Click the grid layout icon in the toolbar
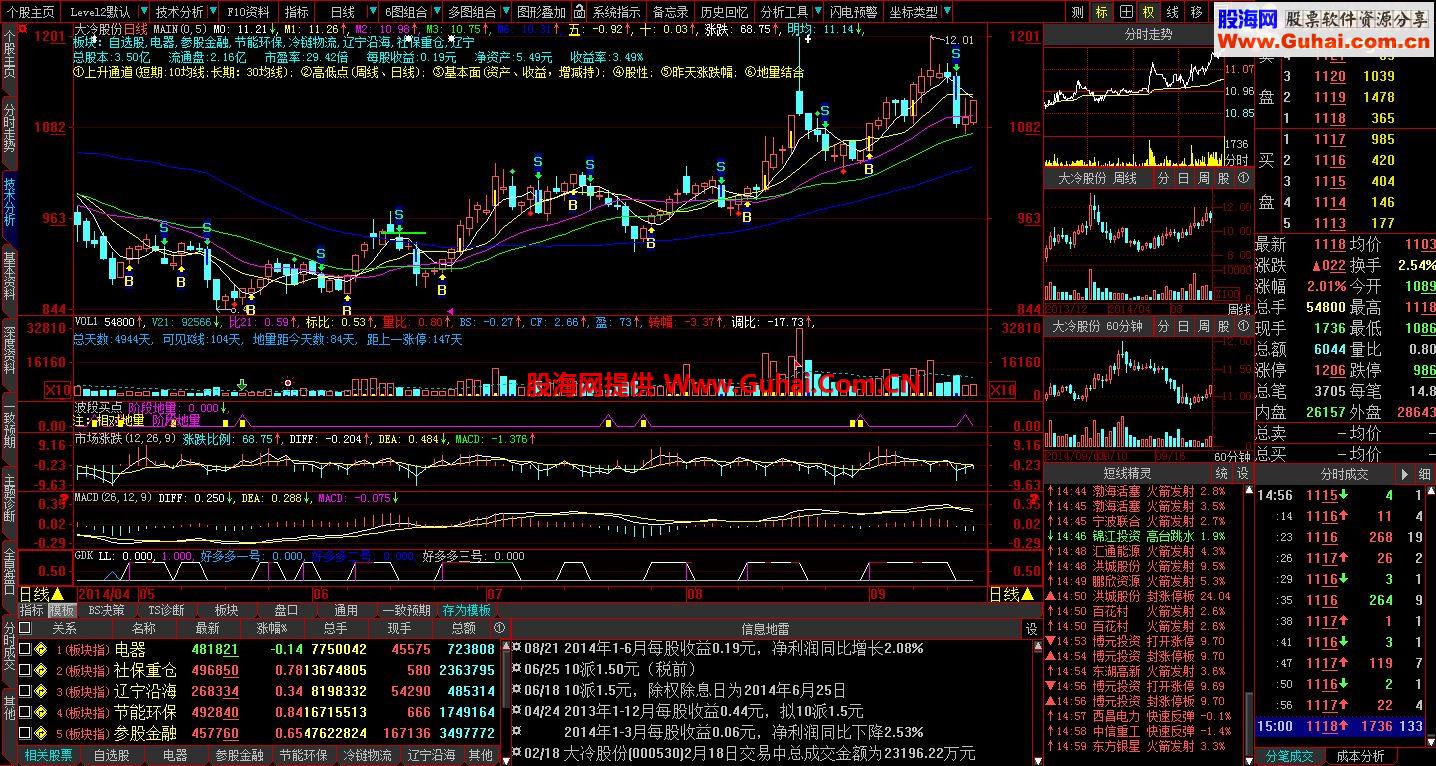 point(1126,12)
